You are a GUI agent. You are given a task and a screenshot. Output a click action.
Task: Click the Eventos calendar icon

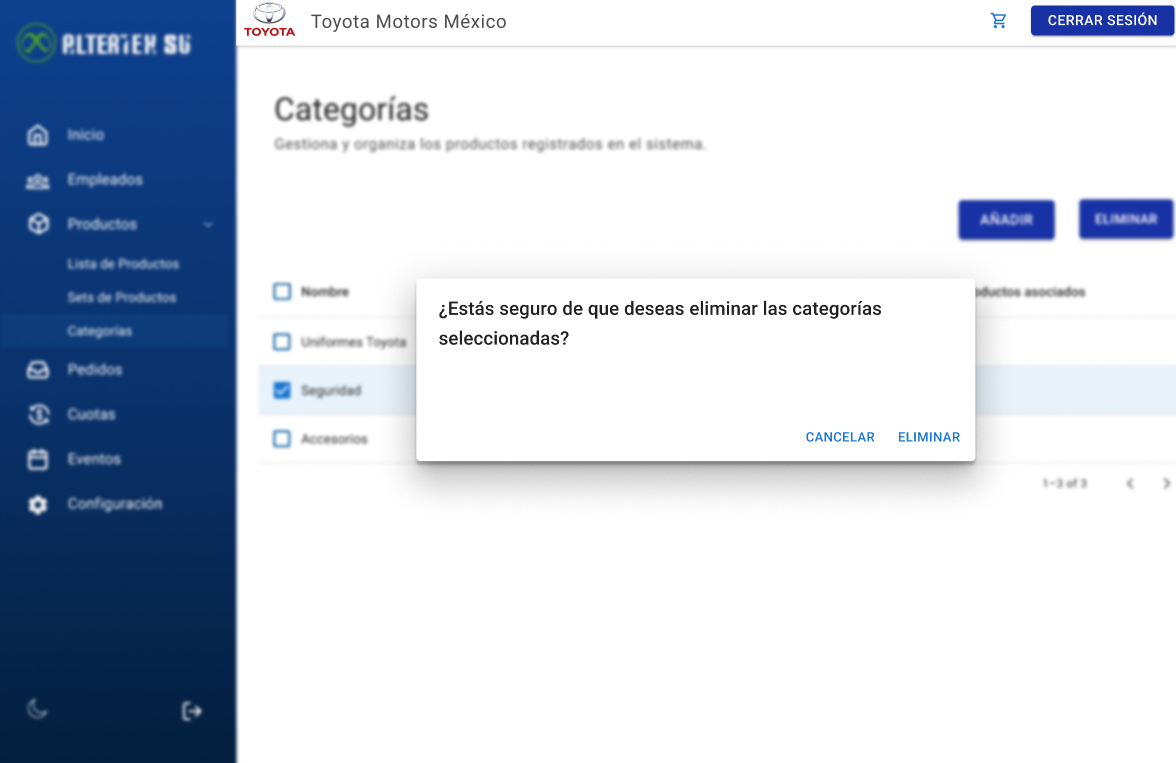pyautogui.click(x=38, y=459)
